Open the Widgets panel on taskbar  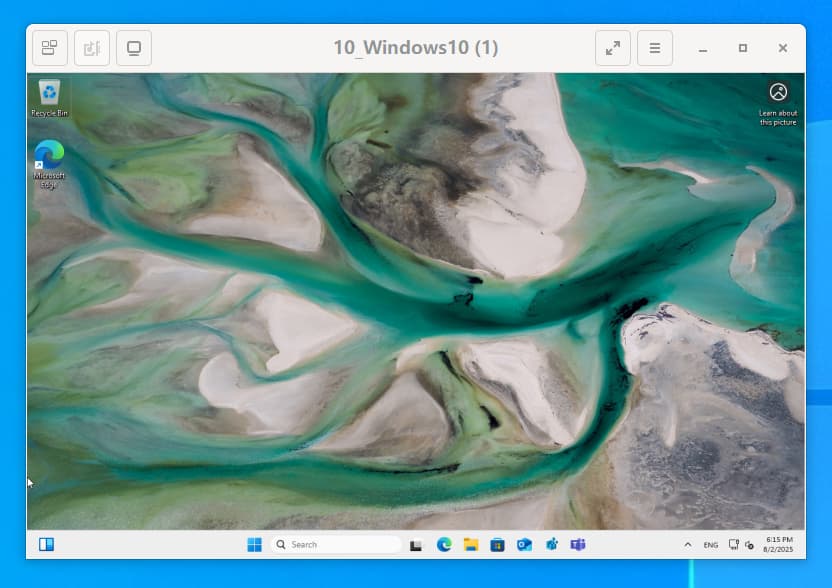(x=46, y=545)
